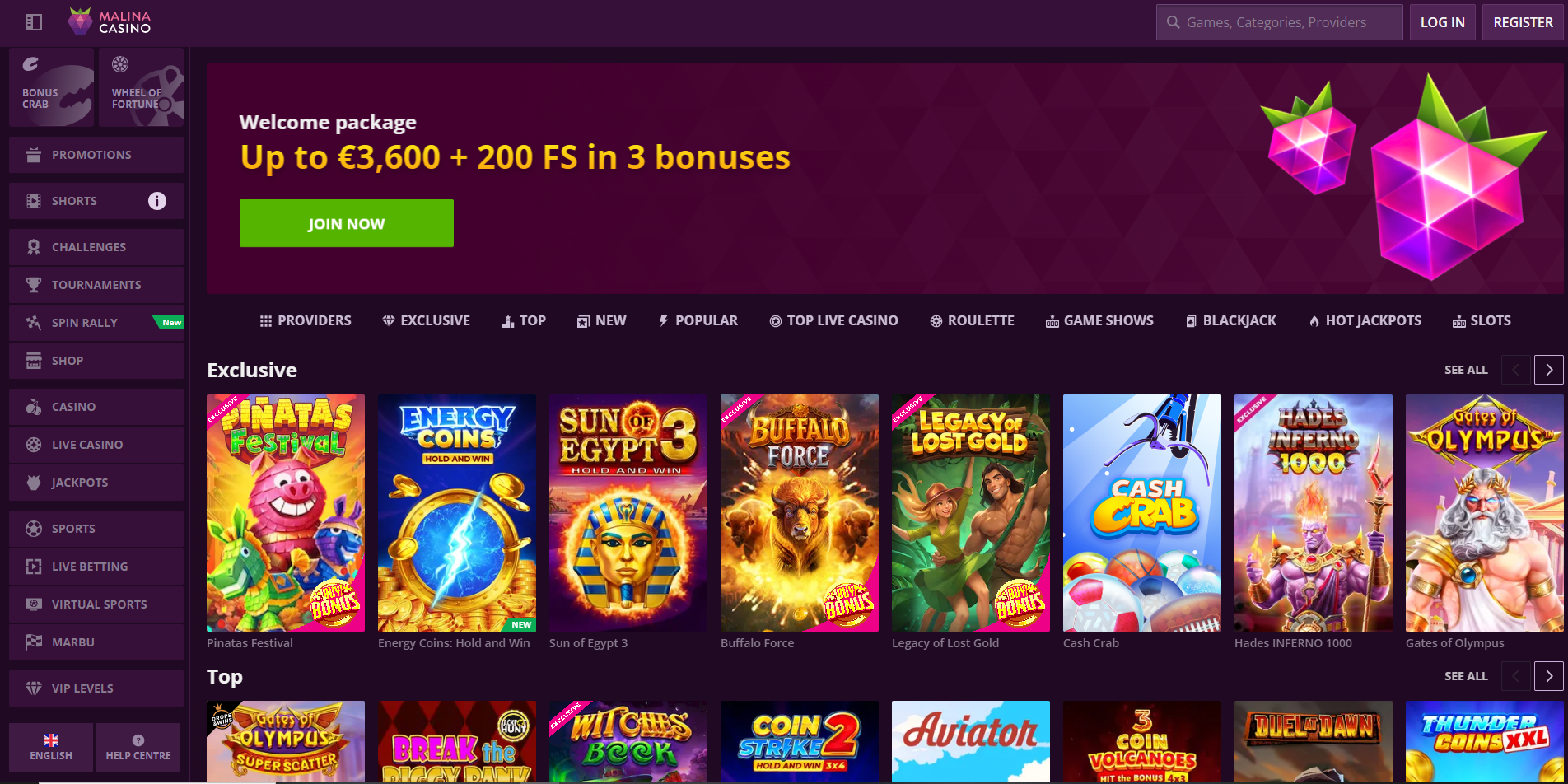Open the Help Centre button
Screen dimensions: 1568x784
tap(138, 747)
